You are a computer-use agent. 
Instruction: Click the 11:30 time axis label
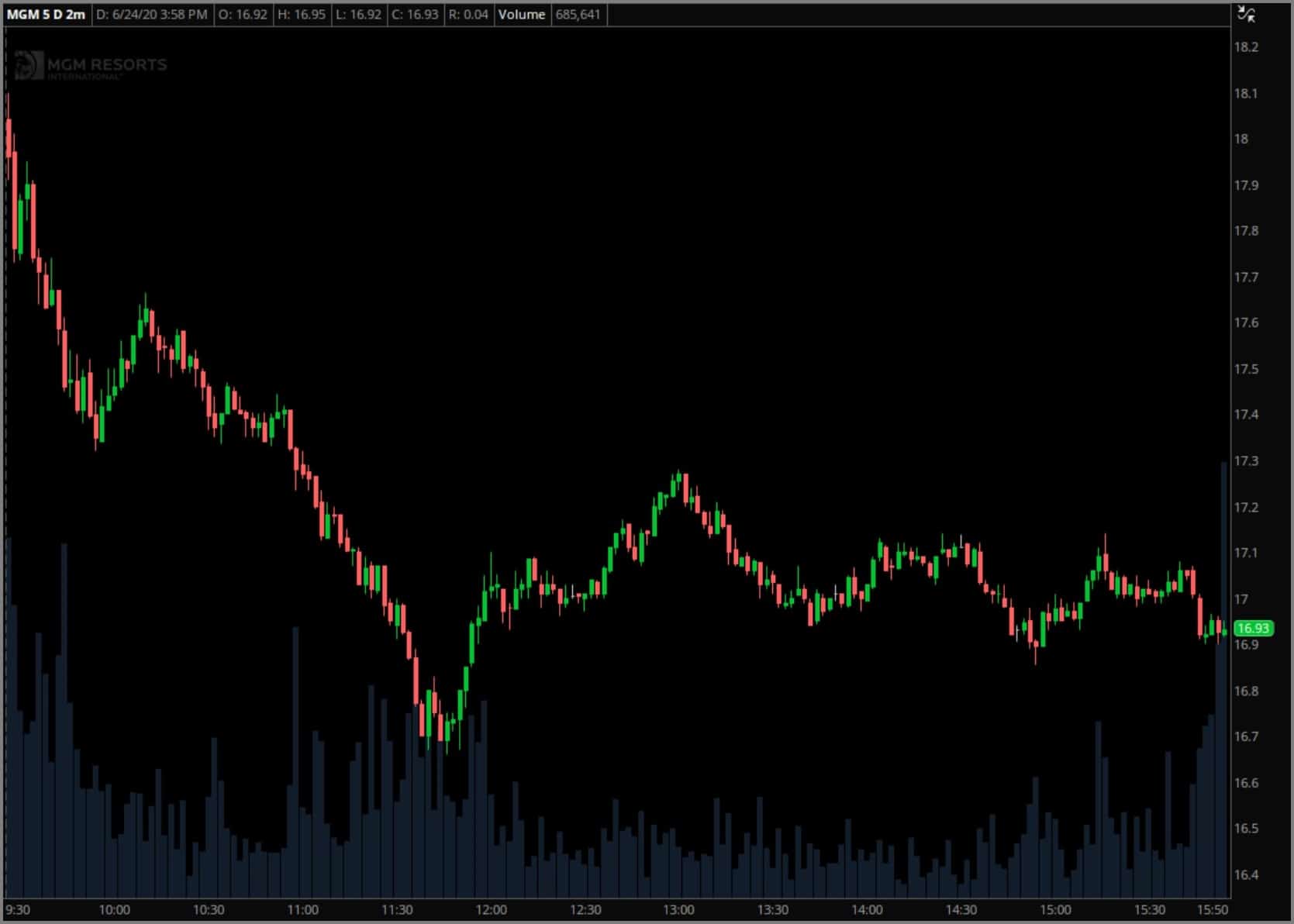coord(397,909)
